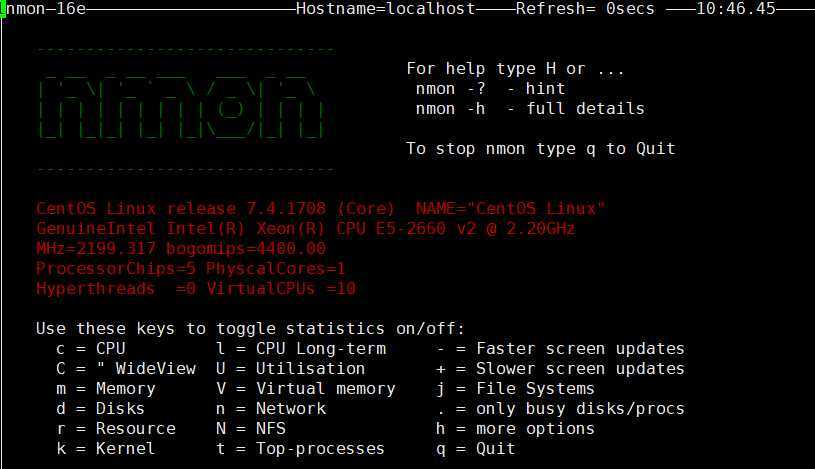Click the 'k = Kernel' entry
The height and width of the screenshot is (469, 815).
[106, 448]
